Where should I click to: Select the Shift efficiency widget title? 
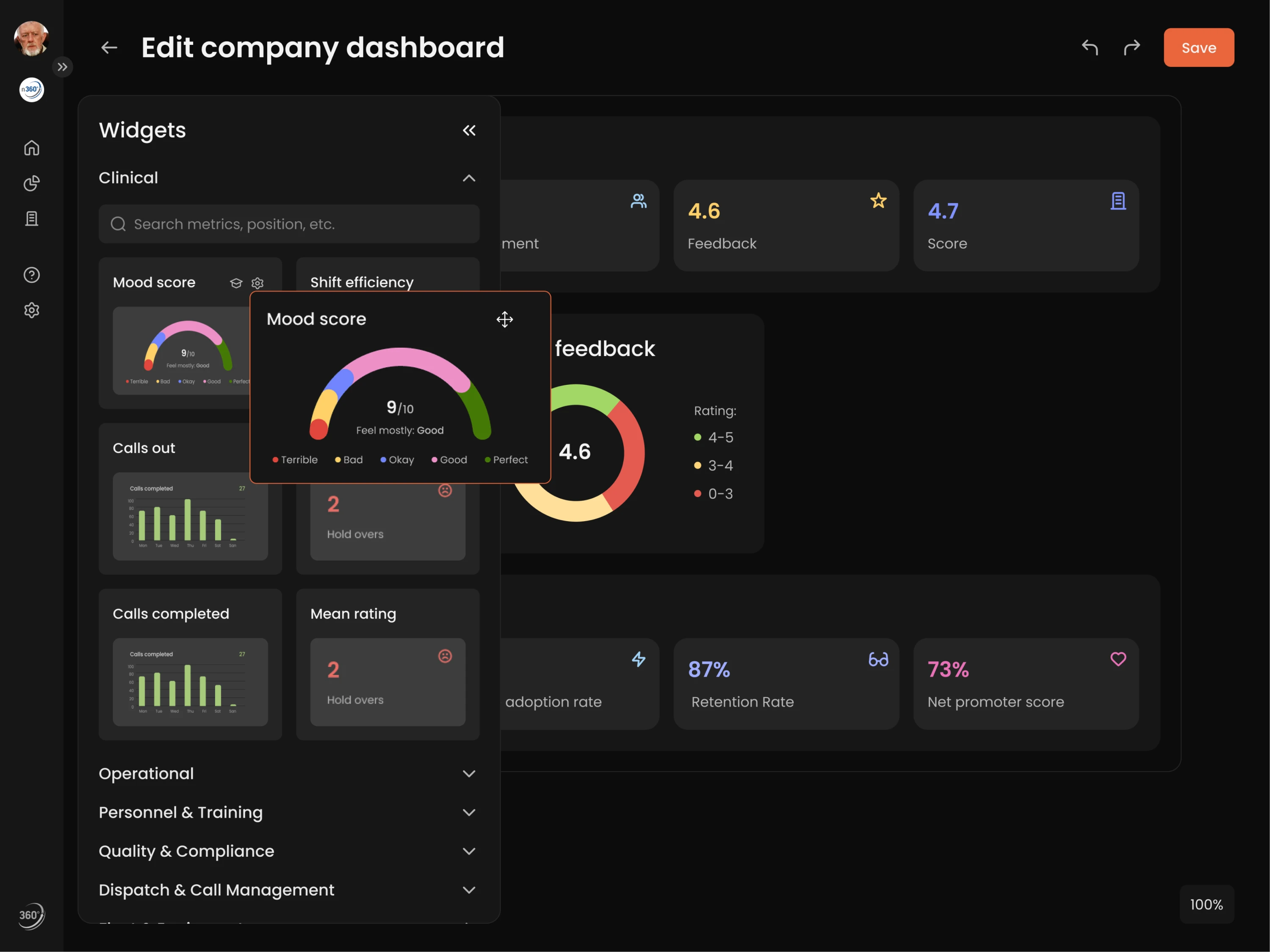click(362, 282)
